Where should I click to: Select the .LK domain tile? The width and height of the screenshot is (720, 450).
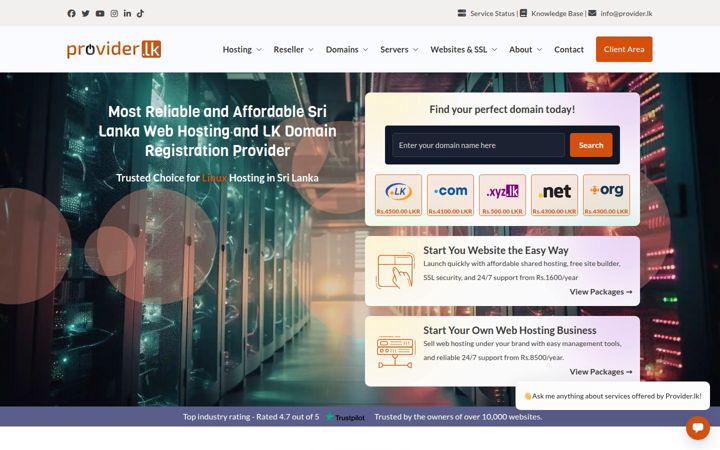pyautogui.click(x=398, y=195)
